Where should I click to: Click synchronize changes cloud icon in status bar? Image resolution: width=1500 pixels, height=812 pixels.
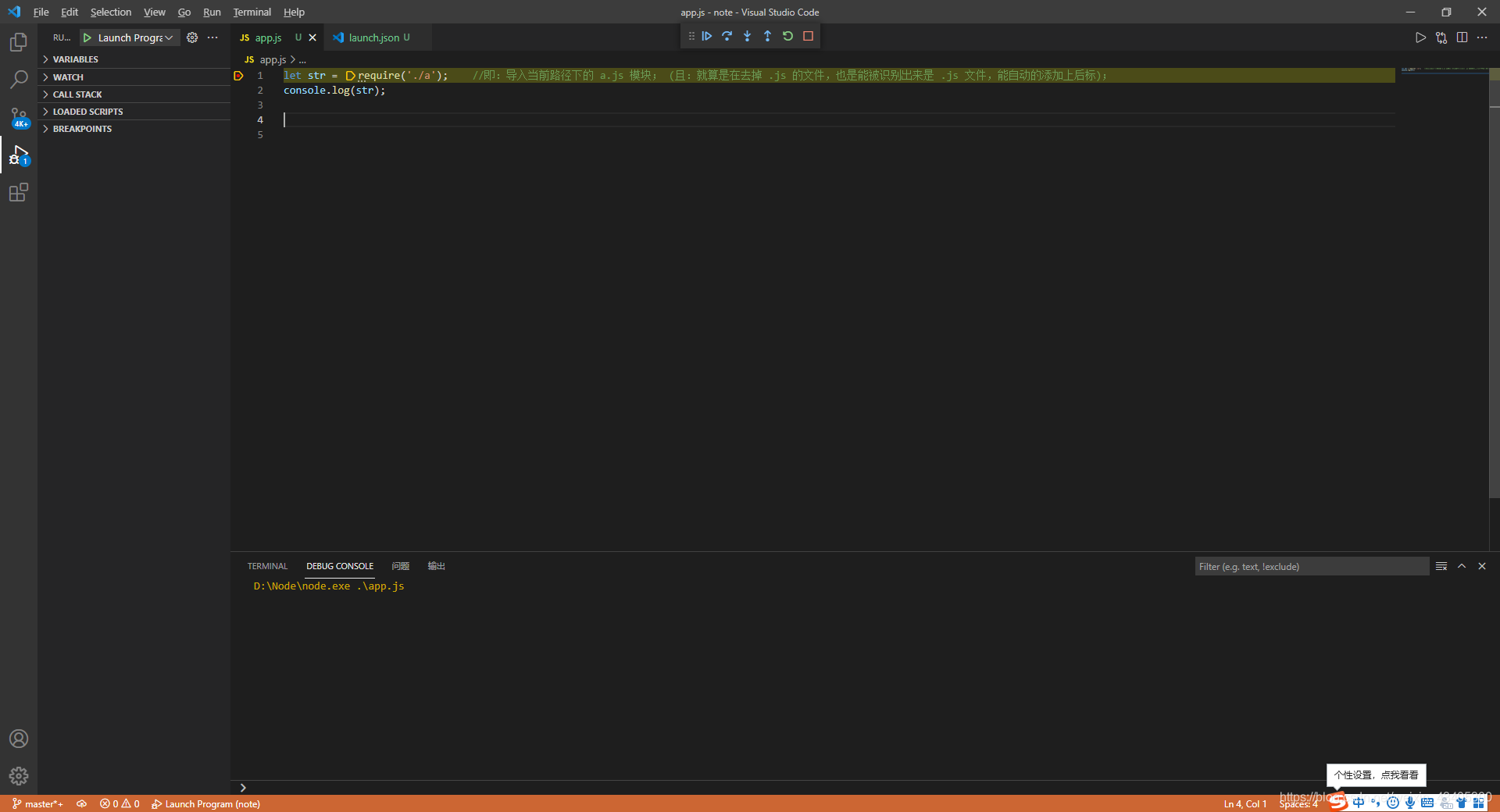pos(81,803)
